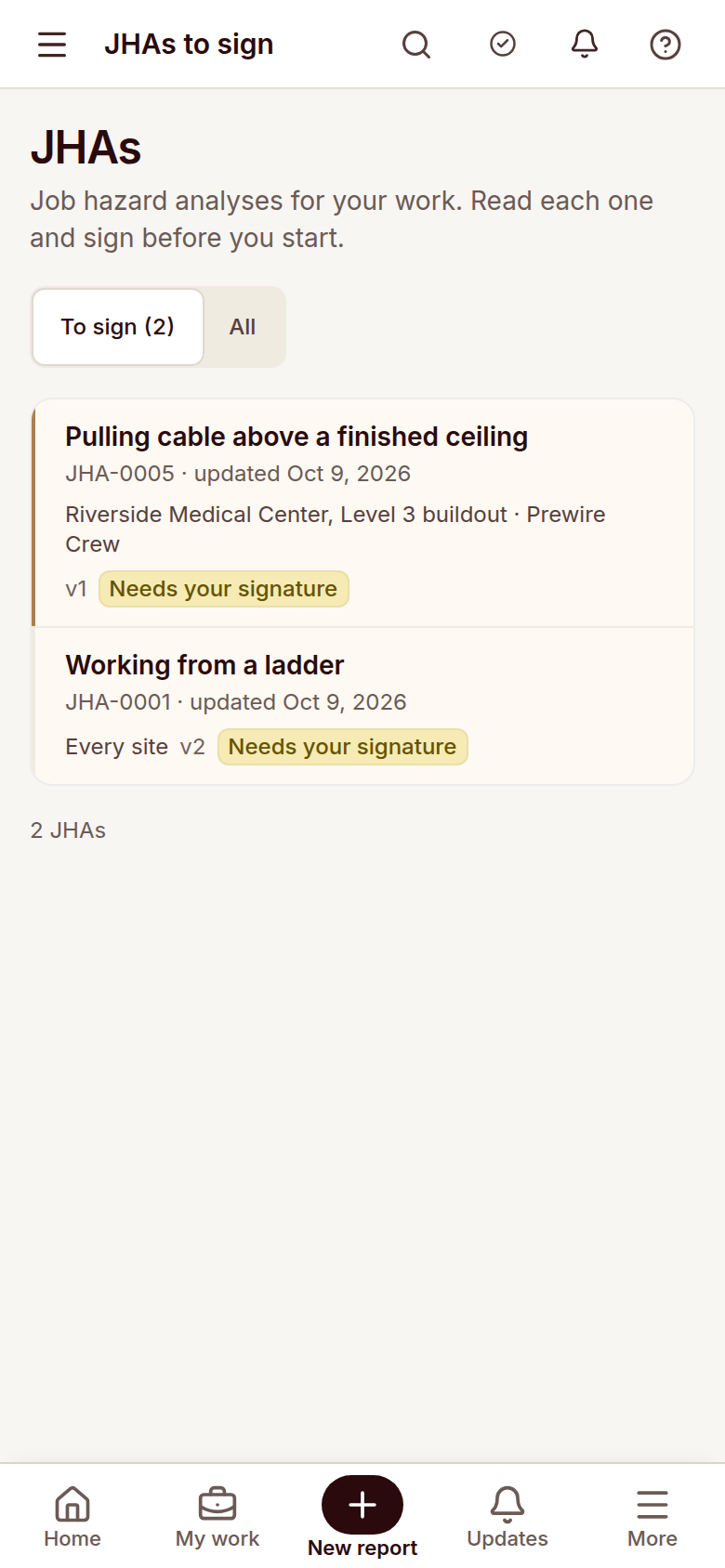Open Working from a ladder JHA
The width and height of the screenshot is (725, 1568).
click(363, 706)
